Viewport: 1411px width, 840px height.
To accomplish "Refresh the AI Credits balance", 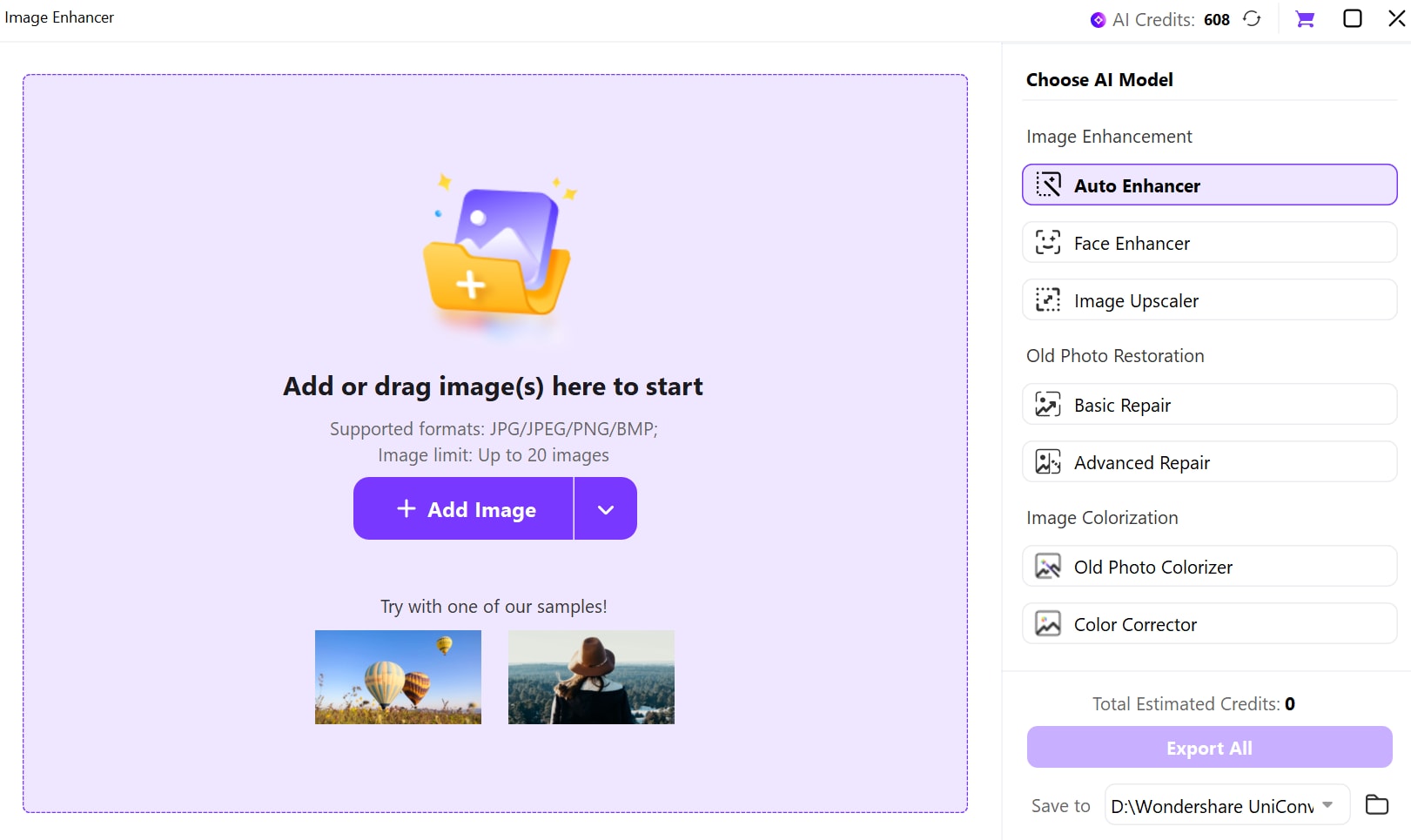I will click(x=1252, y=18).
